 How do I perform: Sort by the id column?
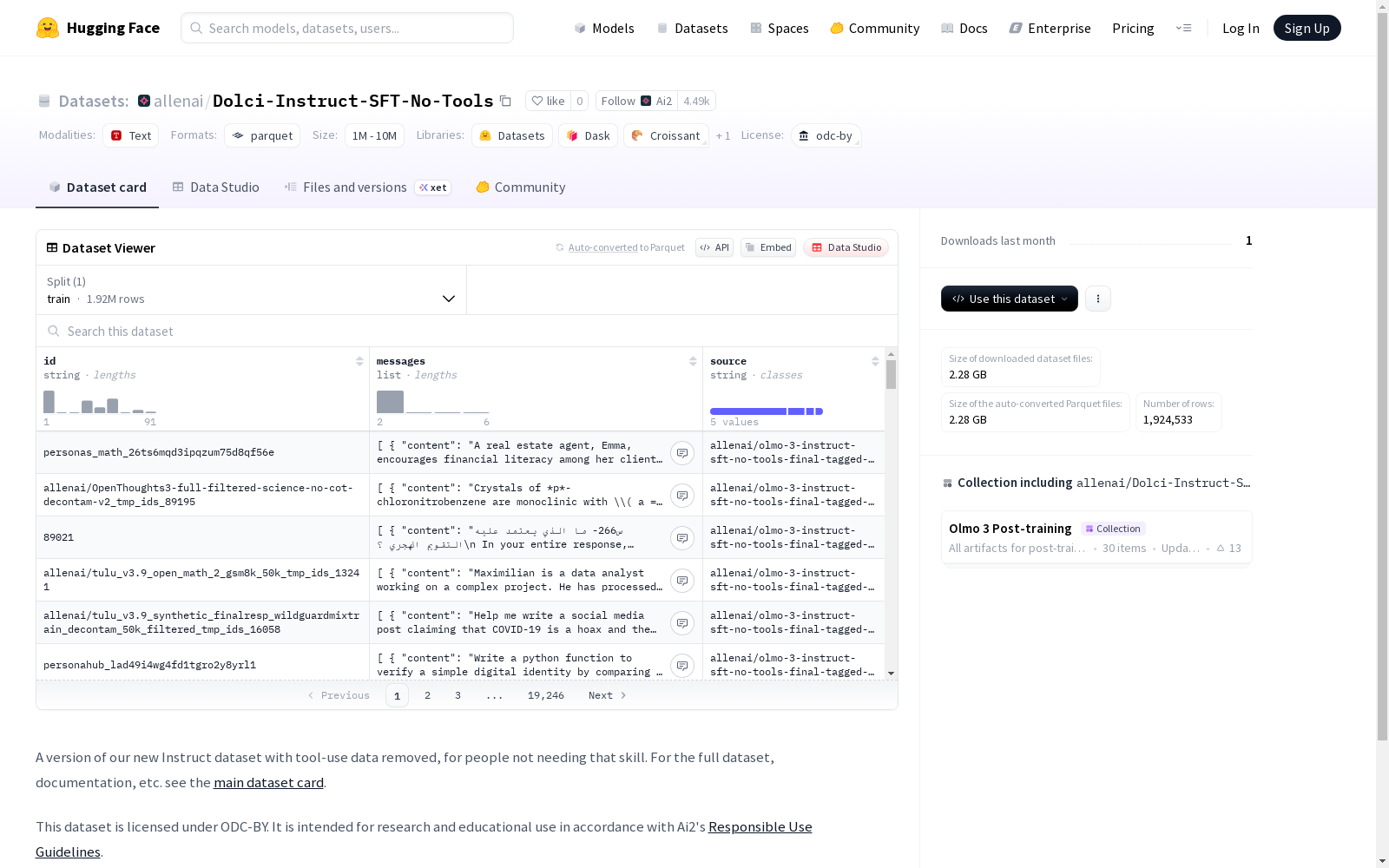tap(359, 361)
